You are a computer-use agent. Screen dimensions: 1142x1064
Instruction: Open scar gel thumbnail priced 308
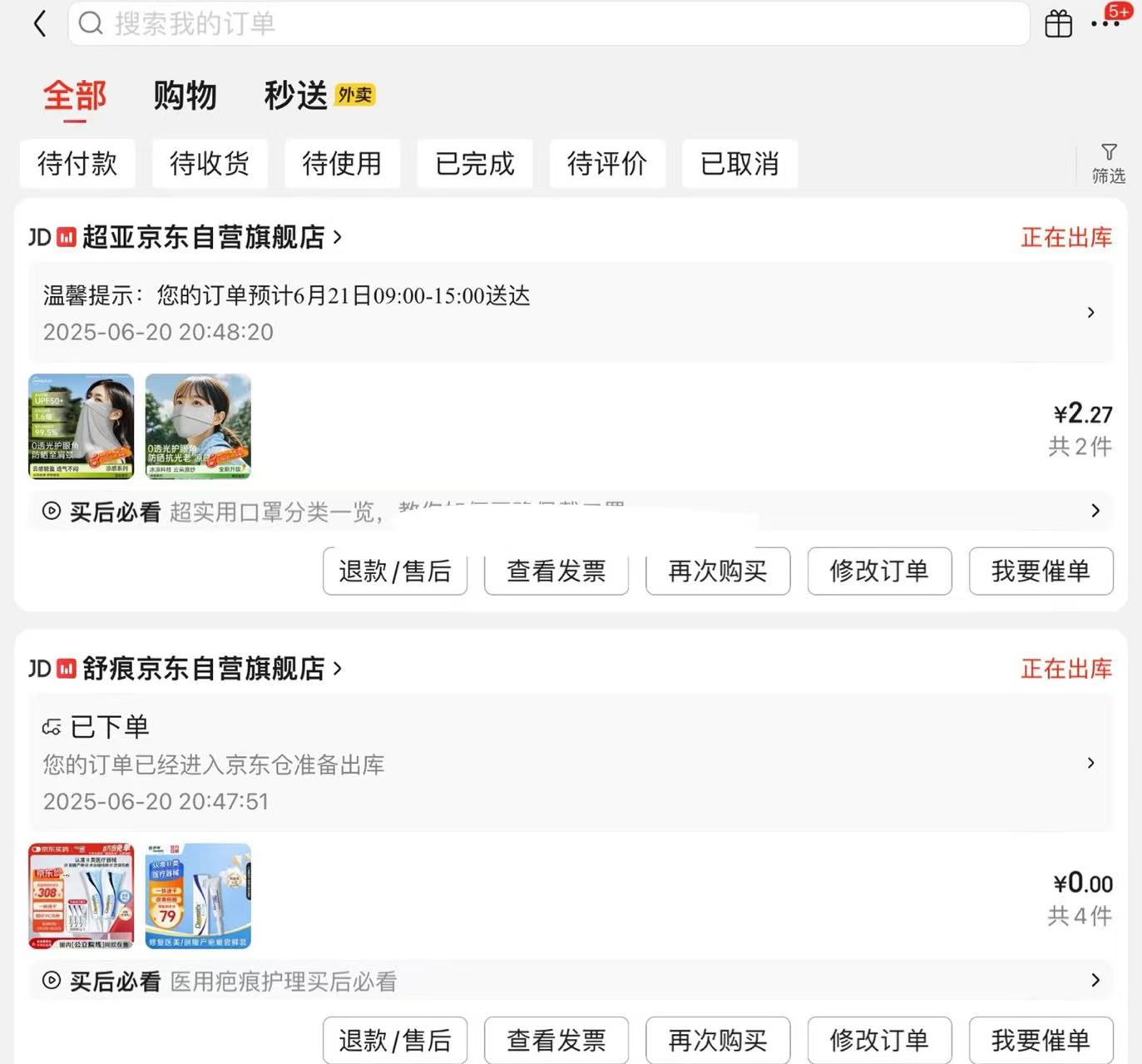pos(82,896)
